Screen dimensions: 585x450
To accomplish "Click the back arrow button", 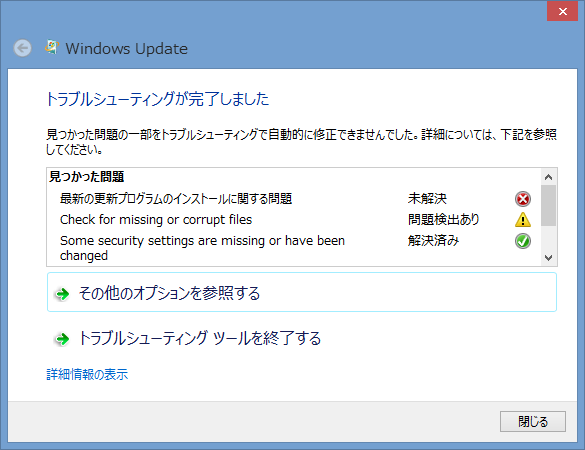I will (22, 48).
